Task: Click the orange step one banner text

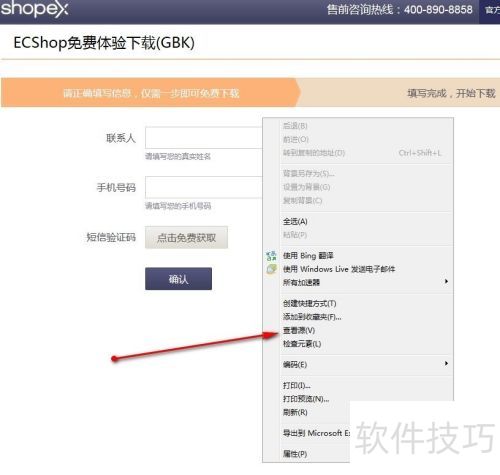Action: pos(151,93)
